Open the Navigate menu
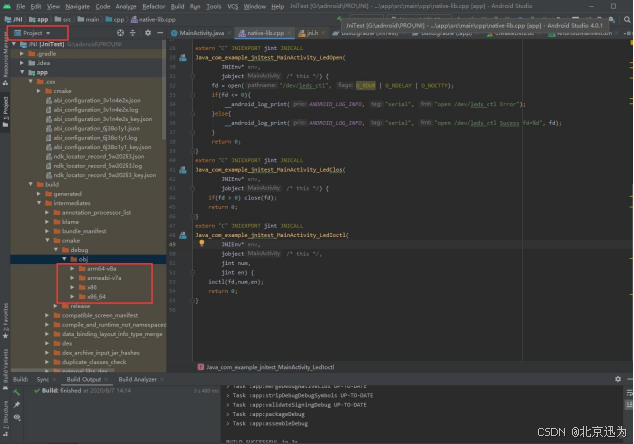Screen dimensions: 634x444 pyautogui.click(x=77, y=6)
